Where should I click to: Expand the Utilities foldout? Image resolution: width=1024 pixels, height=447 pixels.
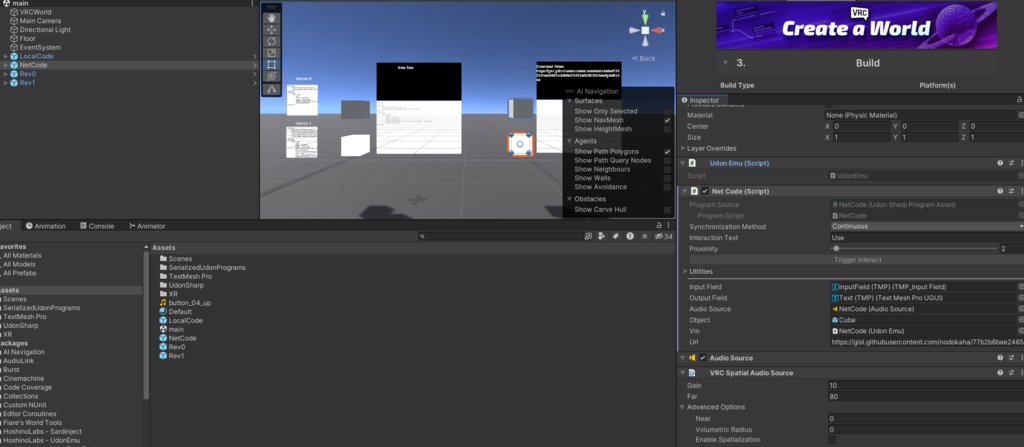coord(684,271)
